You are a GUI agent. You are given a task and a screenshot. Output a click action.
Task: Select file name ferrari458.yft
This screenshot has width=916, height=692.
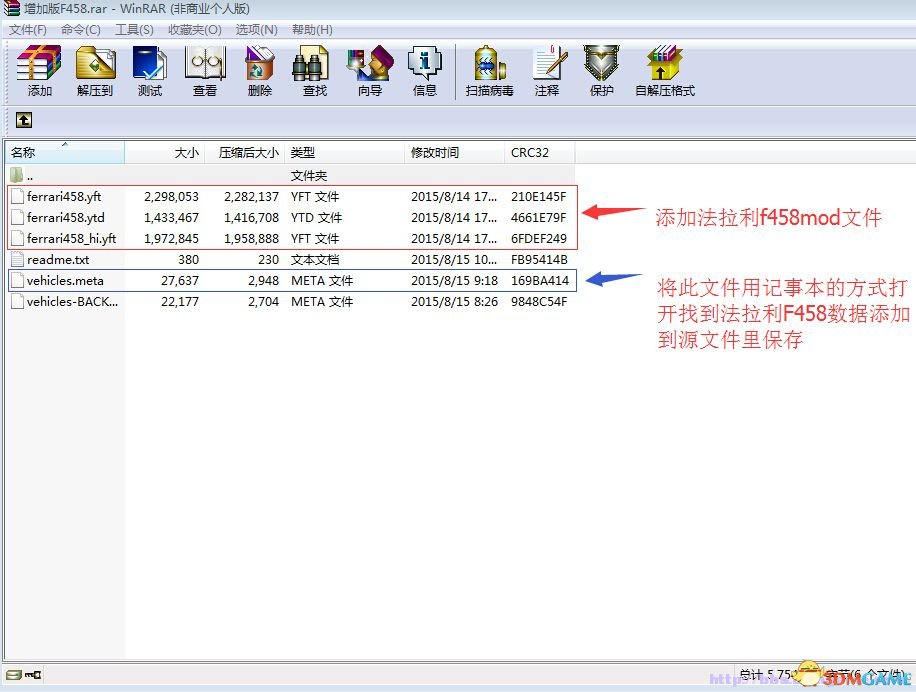click(64, 196)
